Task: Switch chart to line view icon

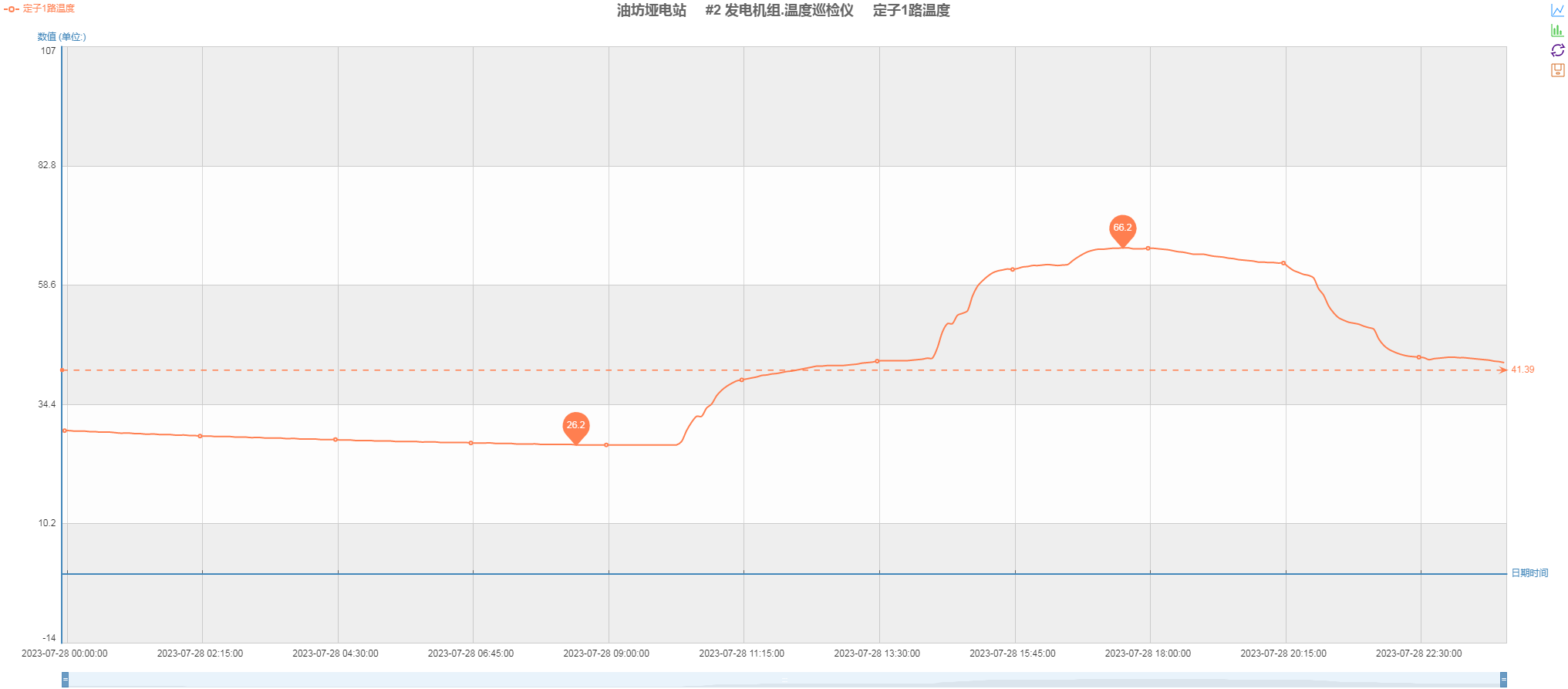Action: (1557, 11)
